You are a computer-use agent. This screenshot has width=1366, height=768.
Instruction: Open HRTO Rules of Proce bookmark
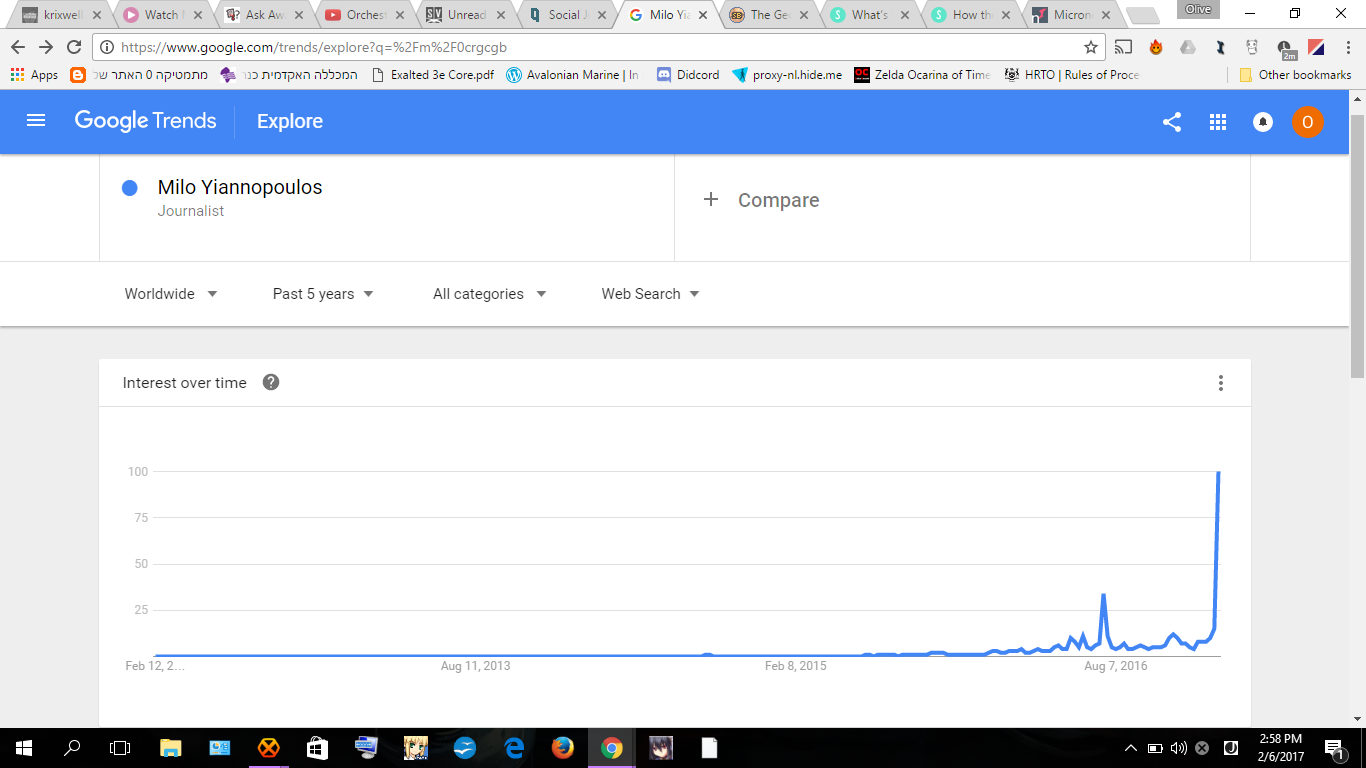click(x=1072, y=75)
